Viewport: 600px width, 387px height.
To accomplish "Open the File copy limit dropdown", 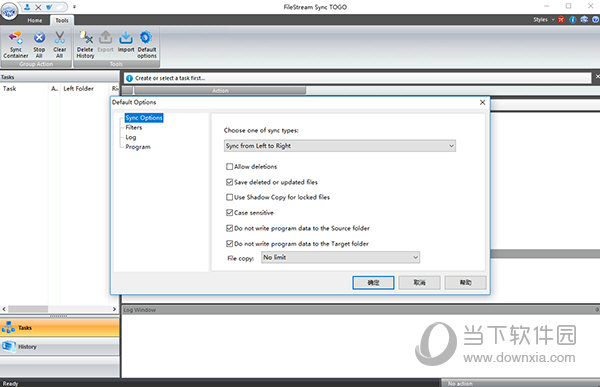I will pyautogui.click(x=341, y=257).
